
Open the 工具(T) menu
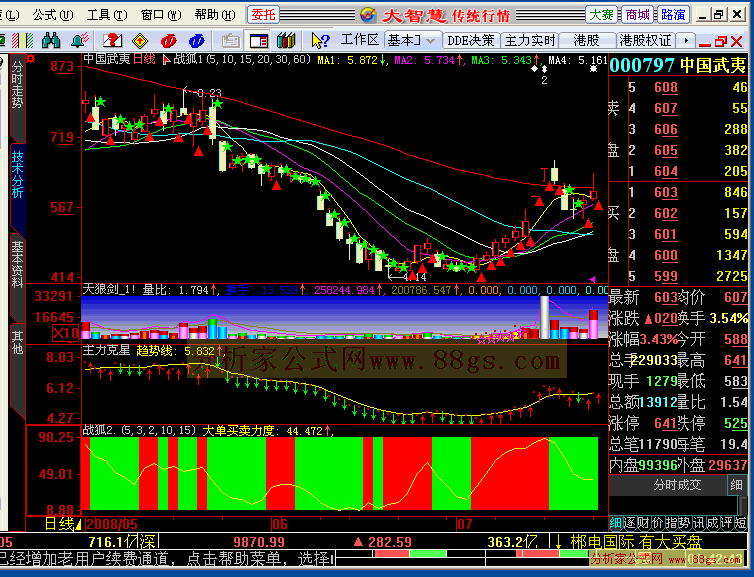107,15
